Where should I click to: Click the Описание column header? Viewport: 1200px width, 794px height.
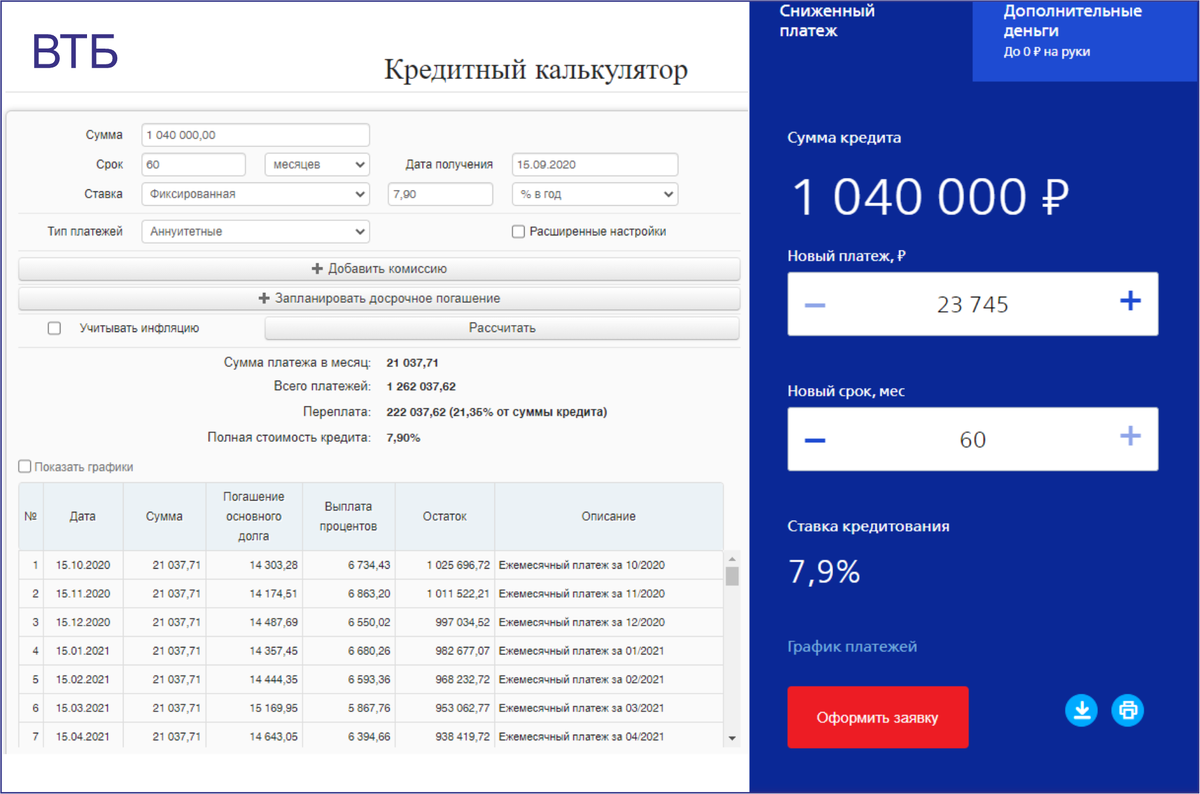[x=609, y=517]
